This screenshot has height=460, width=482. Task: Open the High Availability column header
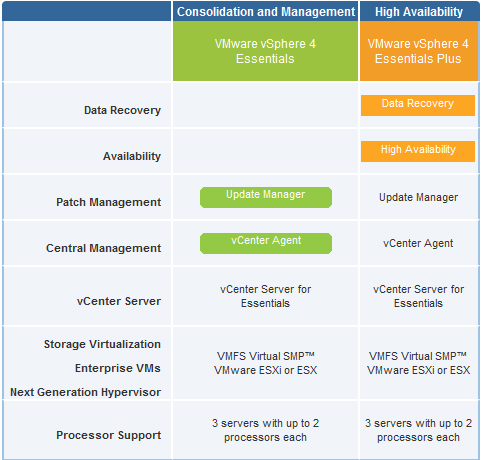[x=419, y=12]
